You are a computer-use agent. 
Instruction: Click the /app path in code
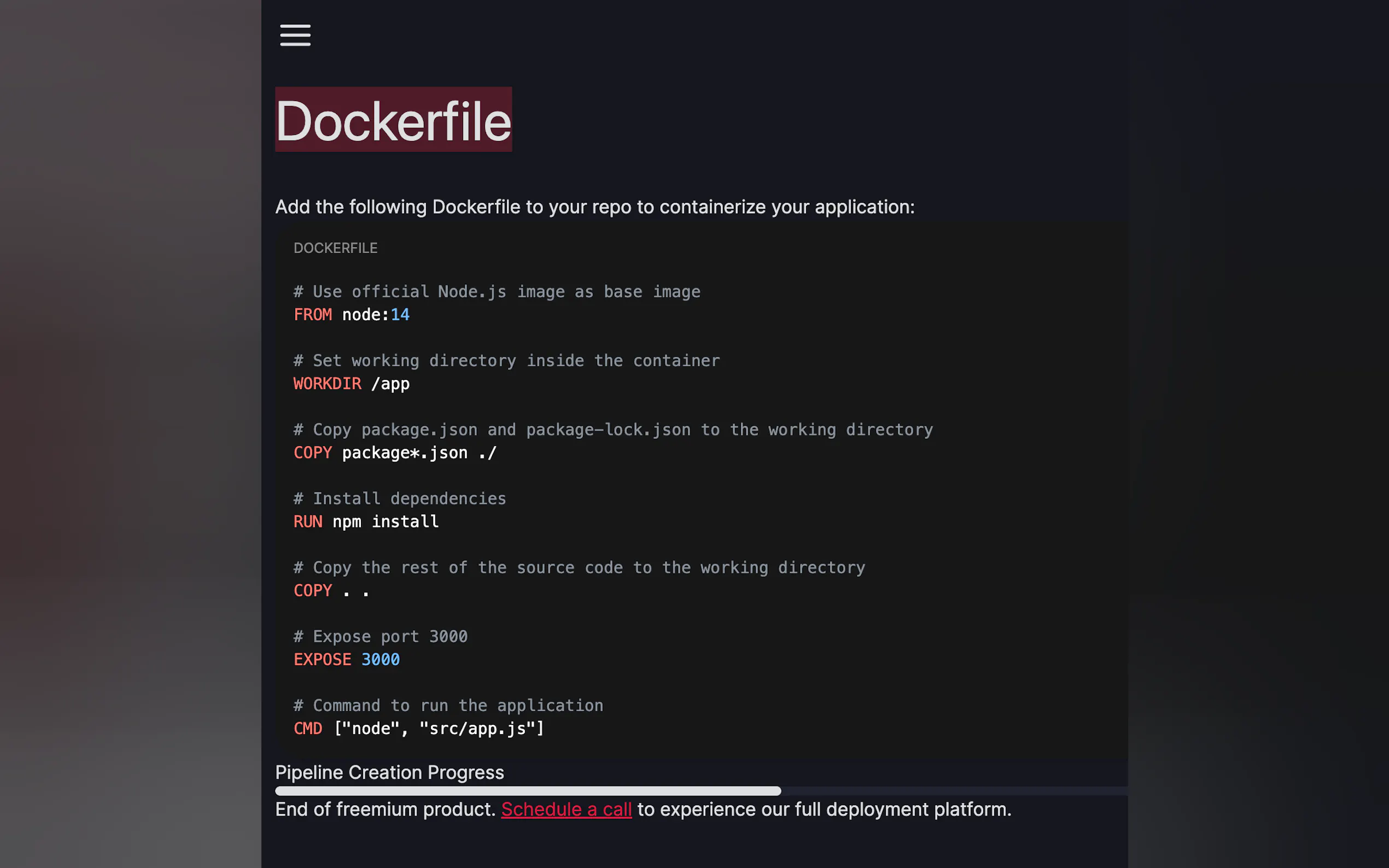390,384
